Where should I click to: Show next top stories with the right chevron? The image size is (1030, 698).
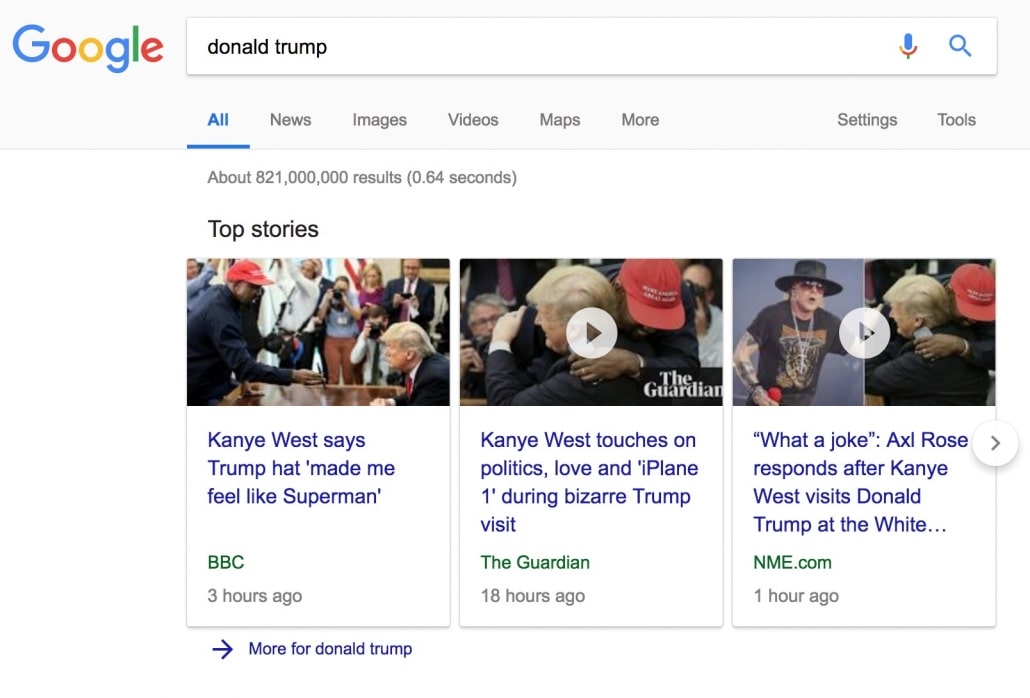pyautogui.click(x=995, y=443)
